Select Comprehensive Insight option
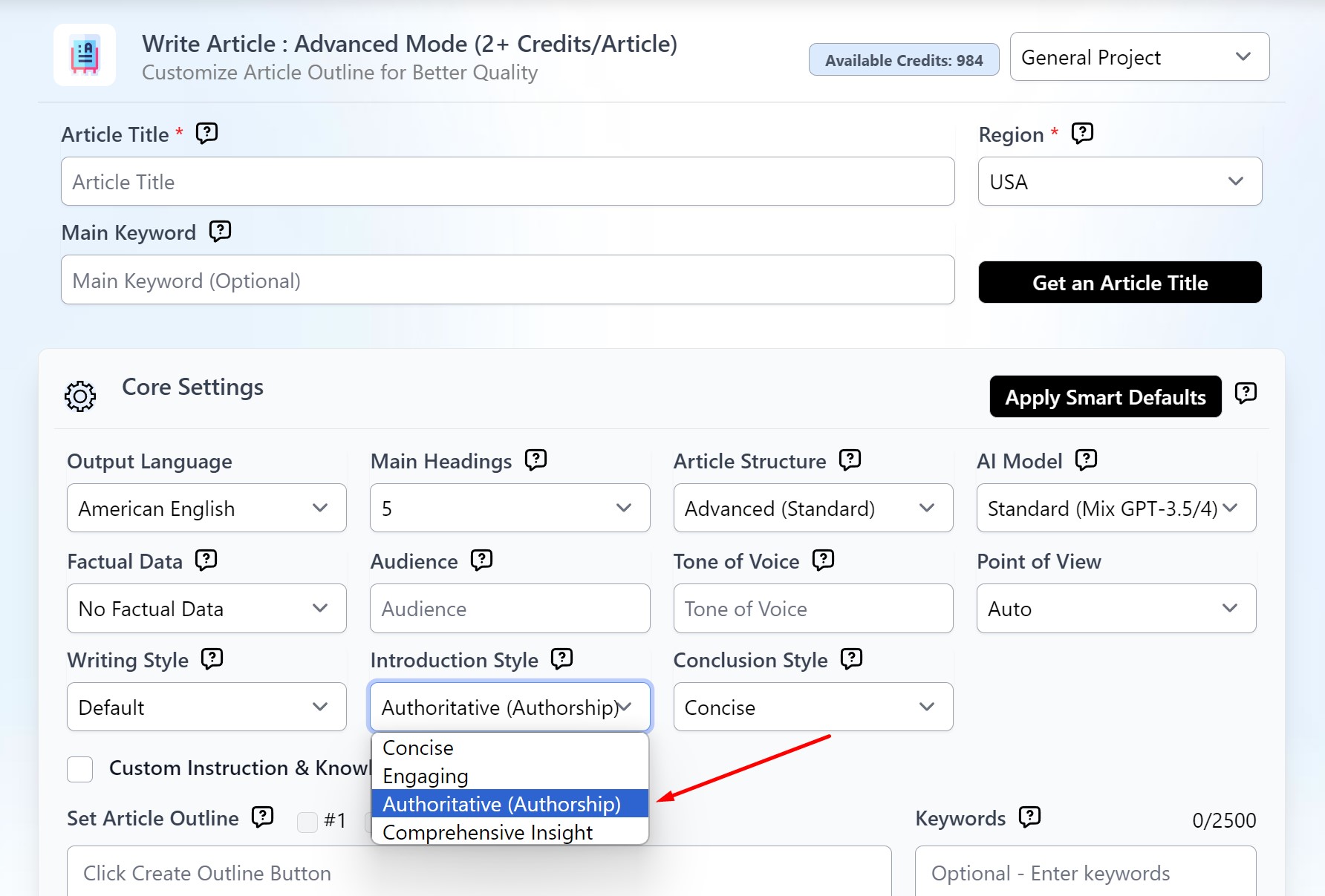Image resolution: width=1325 pixels, height=896 pixels. [x=510, y=832]
